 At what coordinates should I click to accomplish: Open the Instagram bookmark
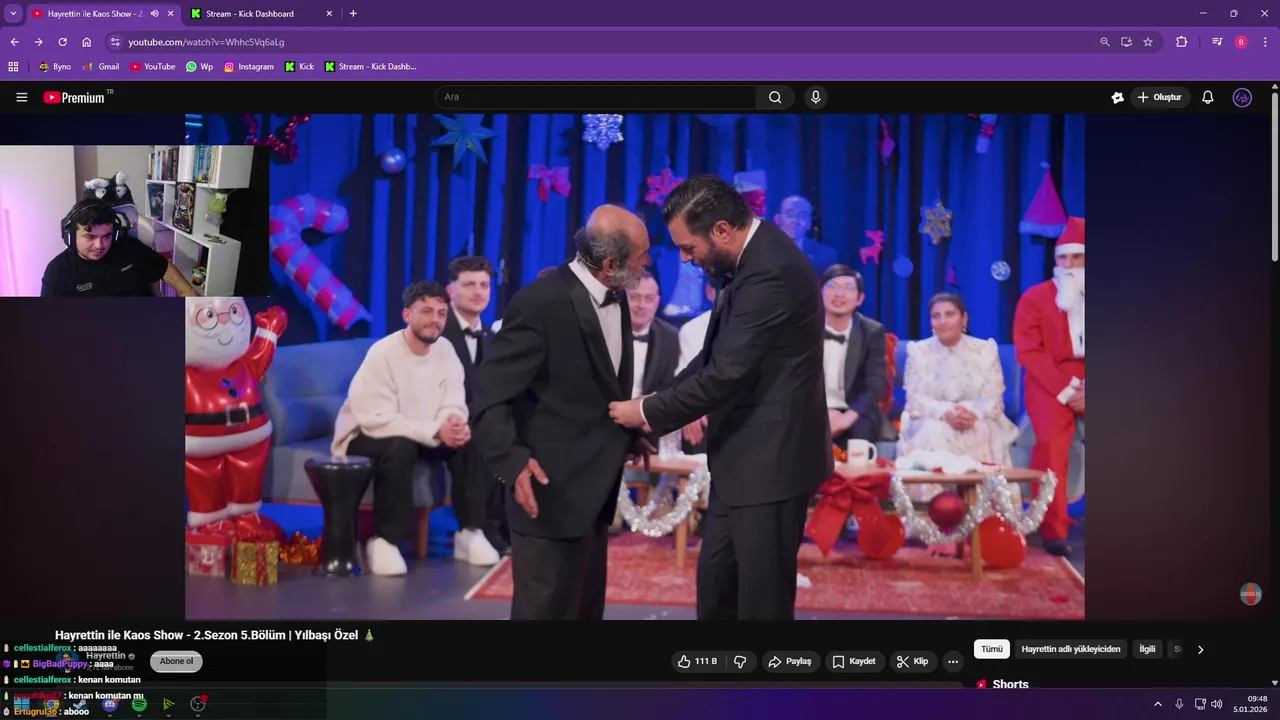coord(249,67)
